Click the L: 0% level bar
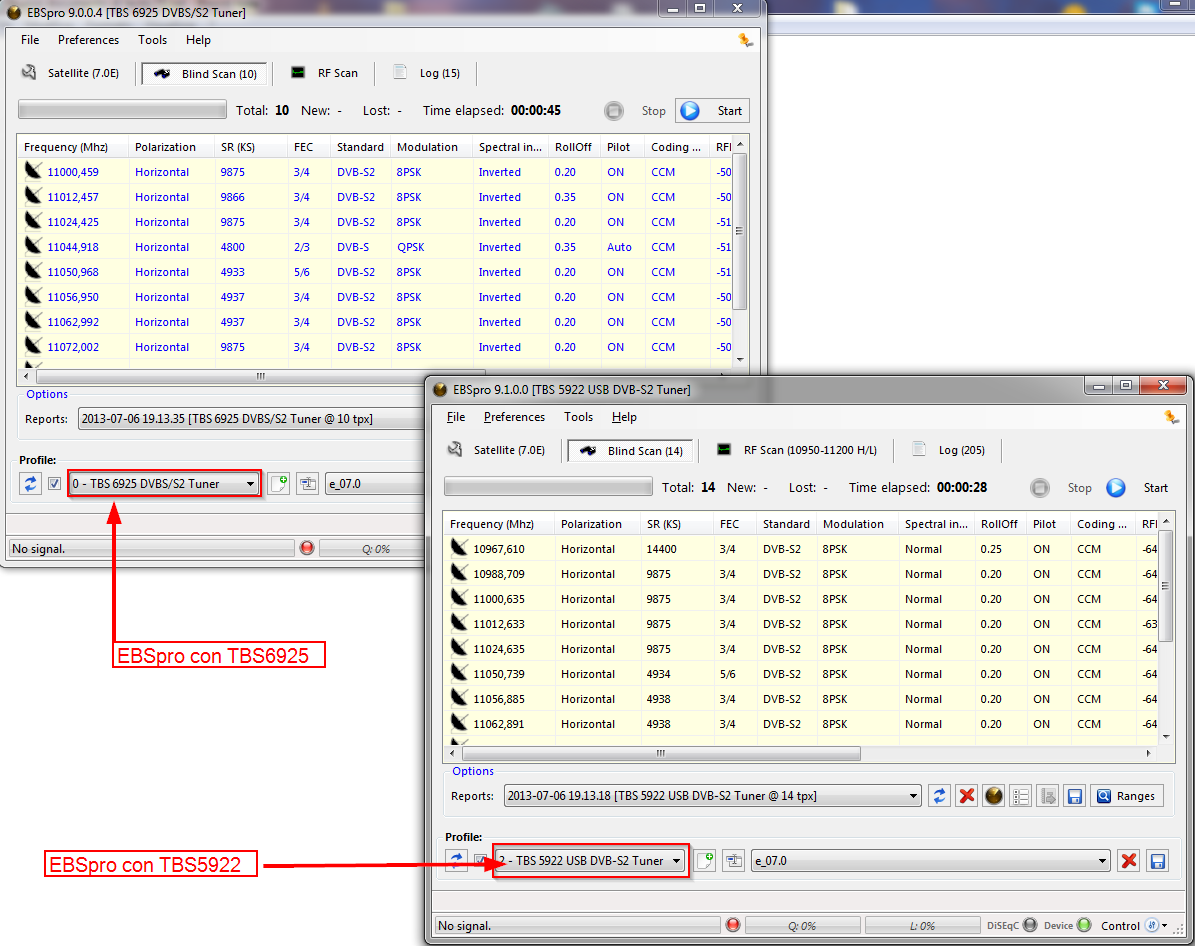The height and width of the screenshot is (946, 1195). [x=922, y=925]
